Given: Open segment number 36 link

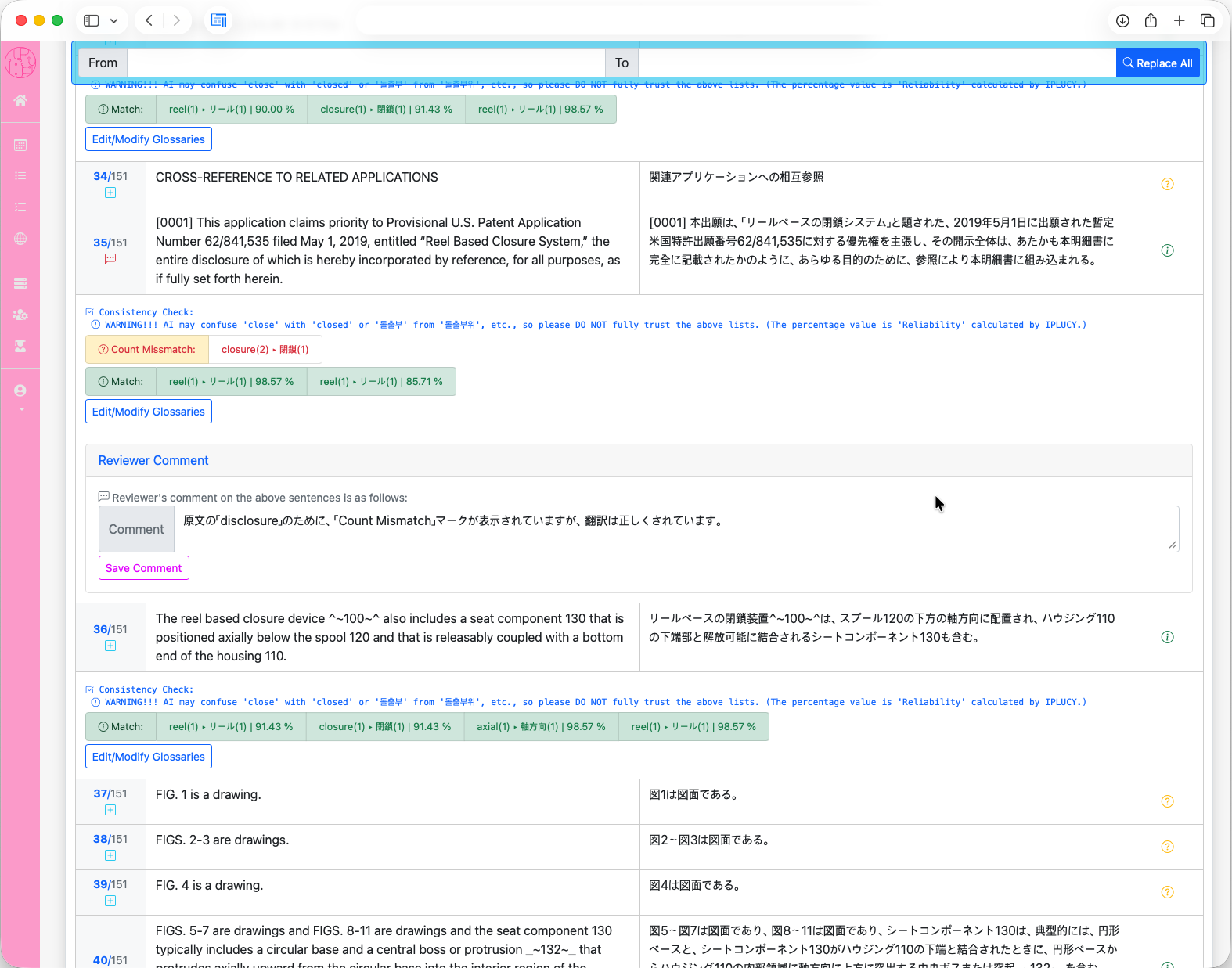Looking at the screenshot, I should [100, 629].
